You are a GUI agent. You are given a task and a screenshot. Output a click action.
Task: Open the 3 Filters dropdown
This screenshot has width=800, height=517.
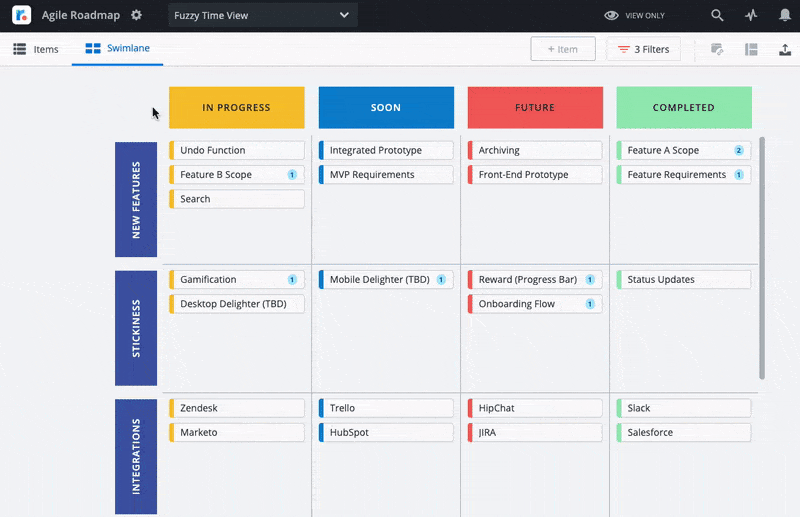pyautogui.click(x=643, y=49)
